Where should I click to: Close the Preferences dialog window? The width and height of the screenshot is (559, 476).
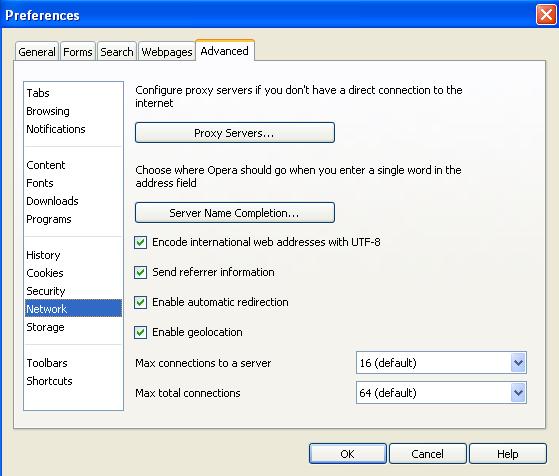pyautogui.click(x=546, y=15)
